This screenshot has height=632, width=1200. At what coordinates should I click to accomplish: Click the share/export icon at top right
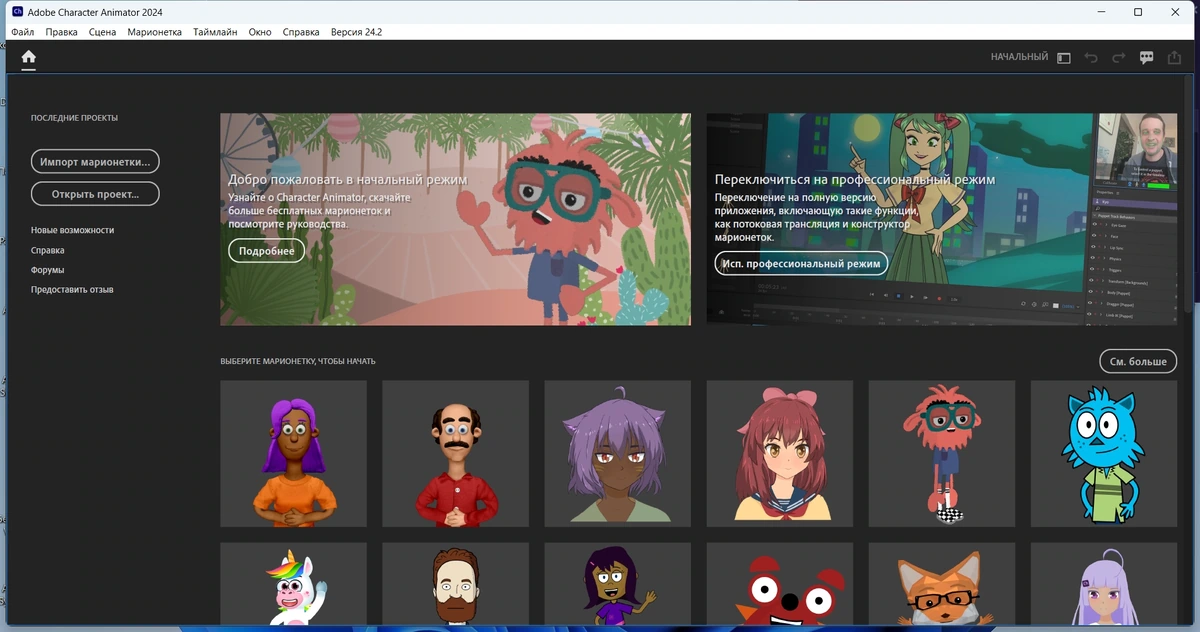1175,58
